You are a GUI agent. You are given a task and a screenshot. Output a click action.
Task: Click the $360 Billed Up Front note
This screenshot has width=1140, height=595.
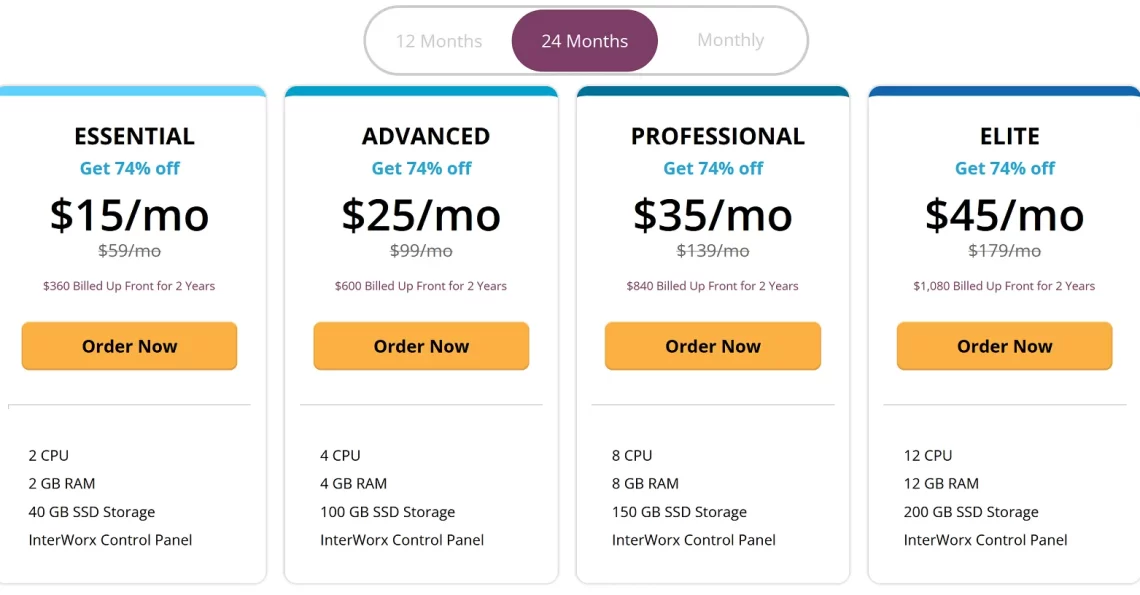129,286
